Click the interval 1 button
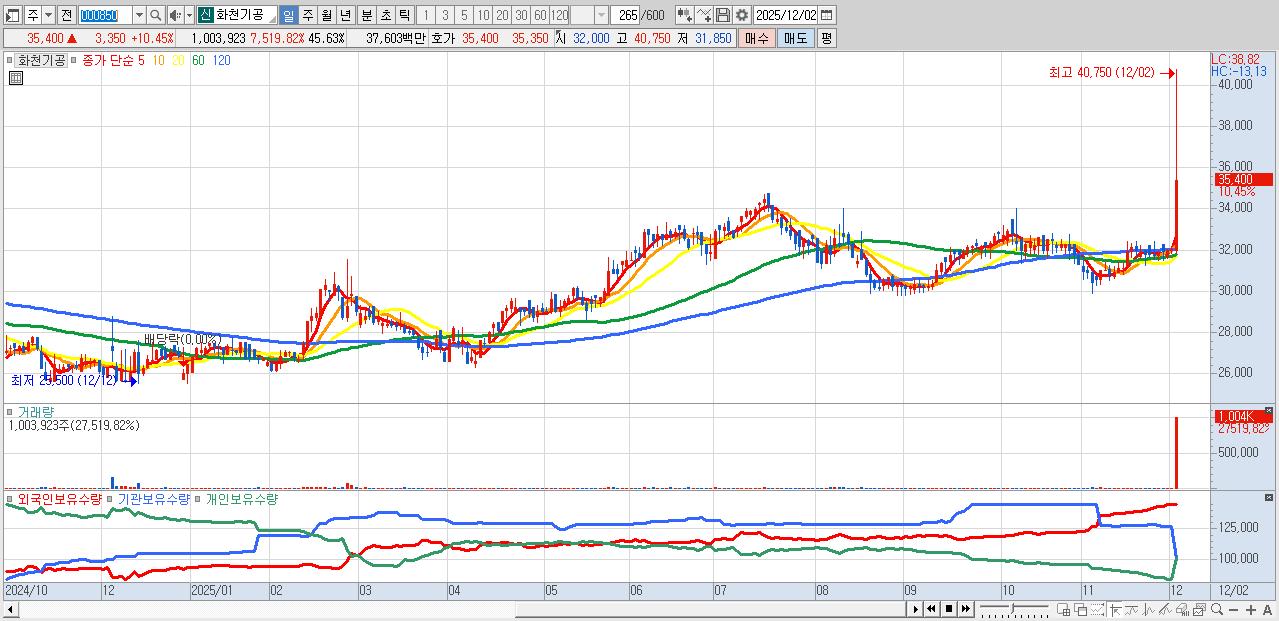Viewport: 1279px width, 621px height. click(x=425, y=15)
